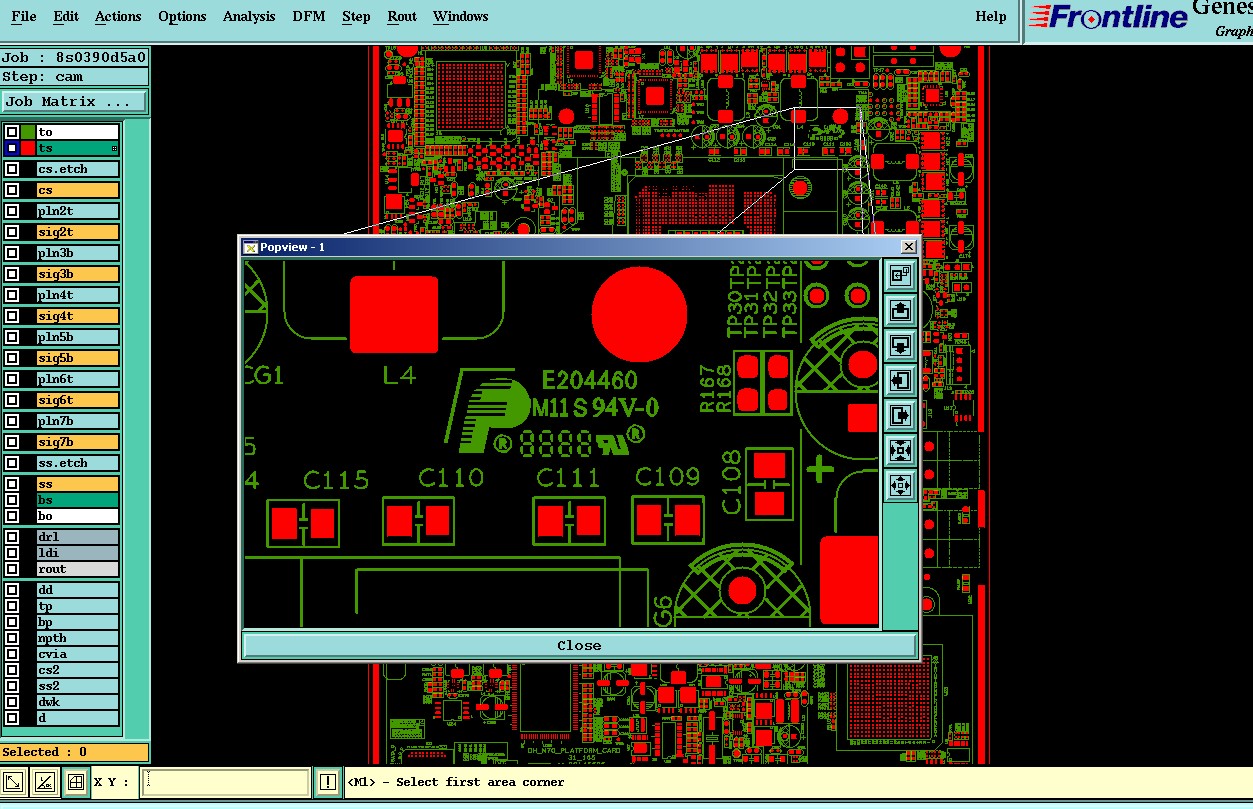
Task: Click the Close button in Popview
Action: 579,645
